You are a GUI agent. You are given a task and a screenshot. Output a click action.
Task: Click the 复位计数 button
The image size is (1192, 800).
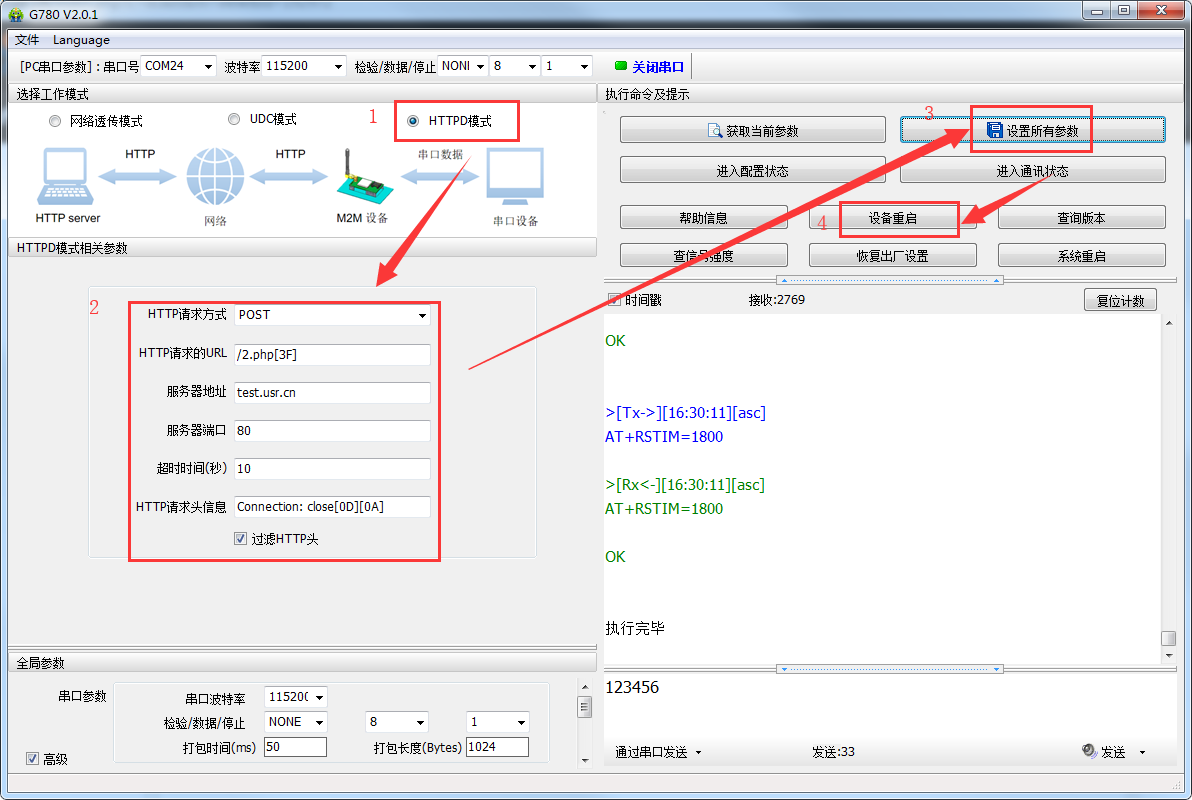point(1120,300)
